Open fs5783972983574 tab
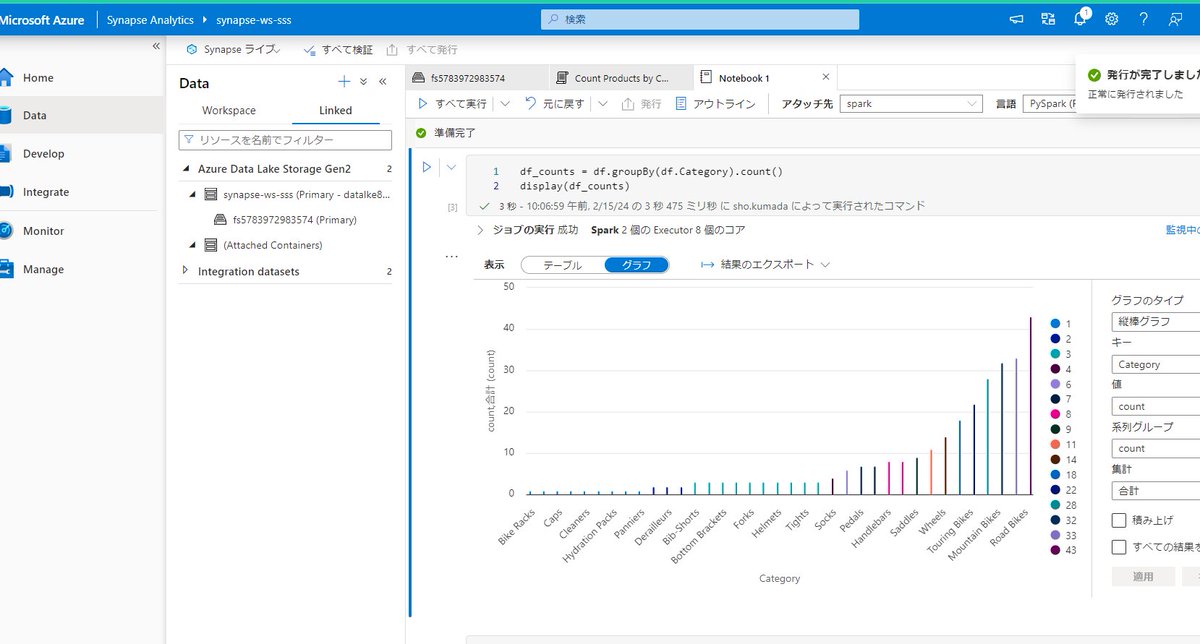 pyautogui.click(x=479, y=78)
